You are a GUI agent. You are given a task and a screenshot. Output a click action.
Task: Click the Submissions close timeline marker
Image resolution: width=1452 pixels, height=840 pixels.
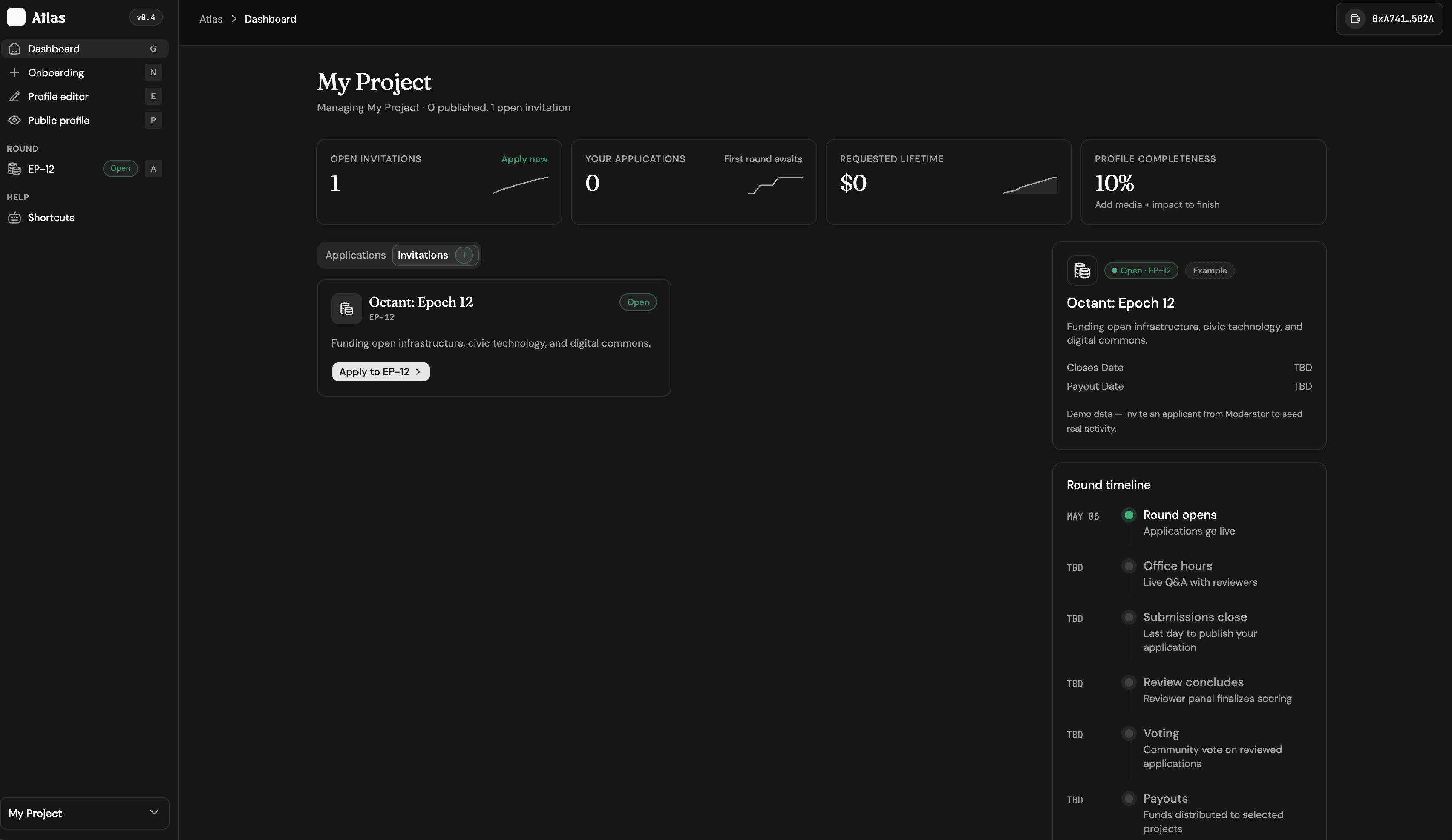click(1129, 618)
